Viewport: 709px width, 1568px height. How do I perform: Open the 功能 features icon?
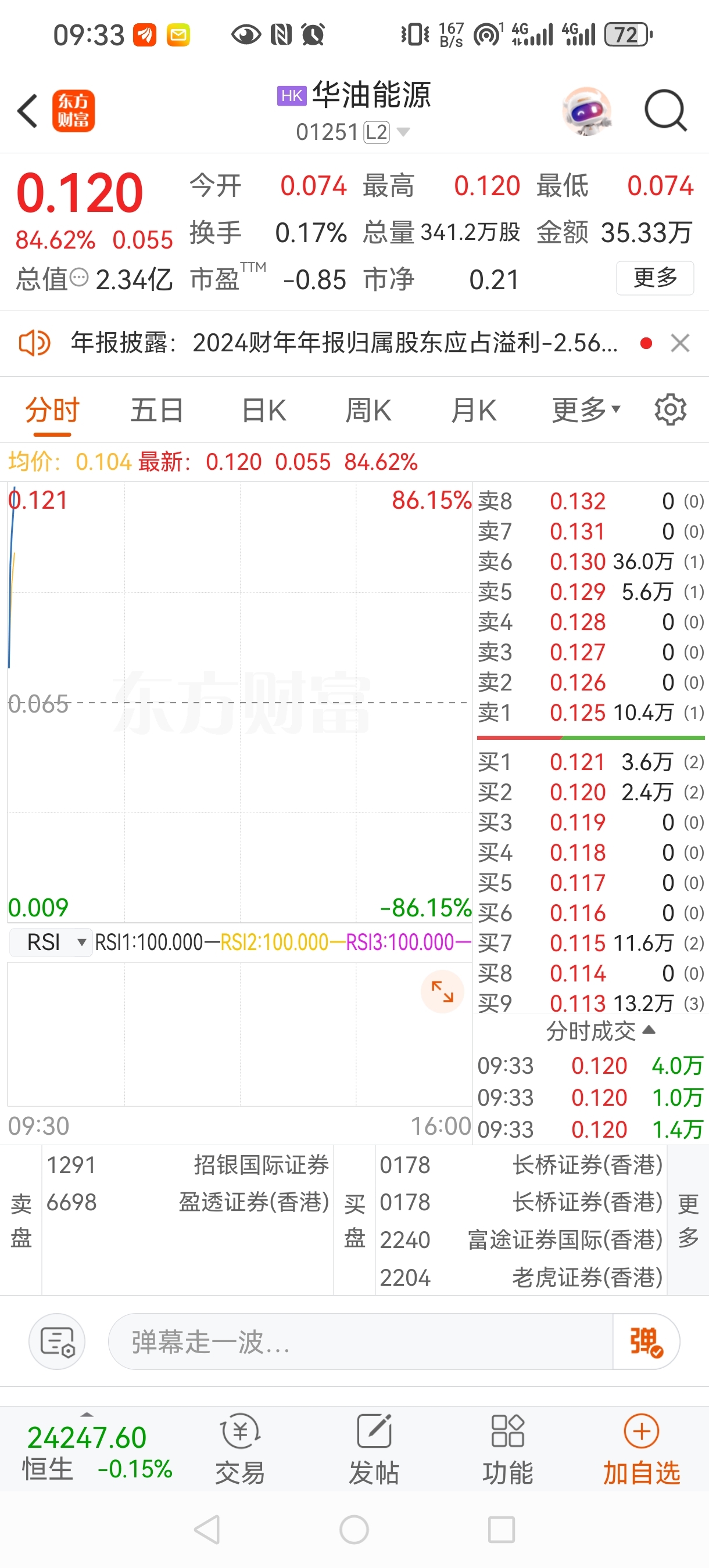(507, 1451)
